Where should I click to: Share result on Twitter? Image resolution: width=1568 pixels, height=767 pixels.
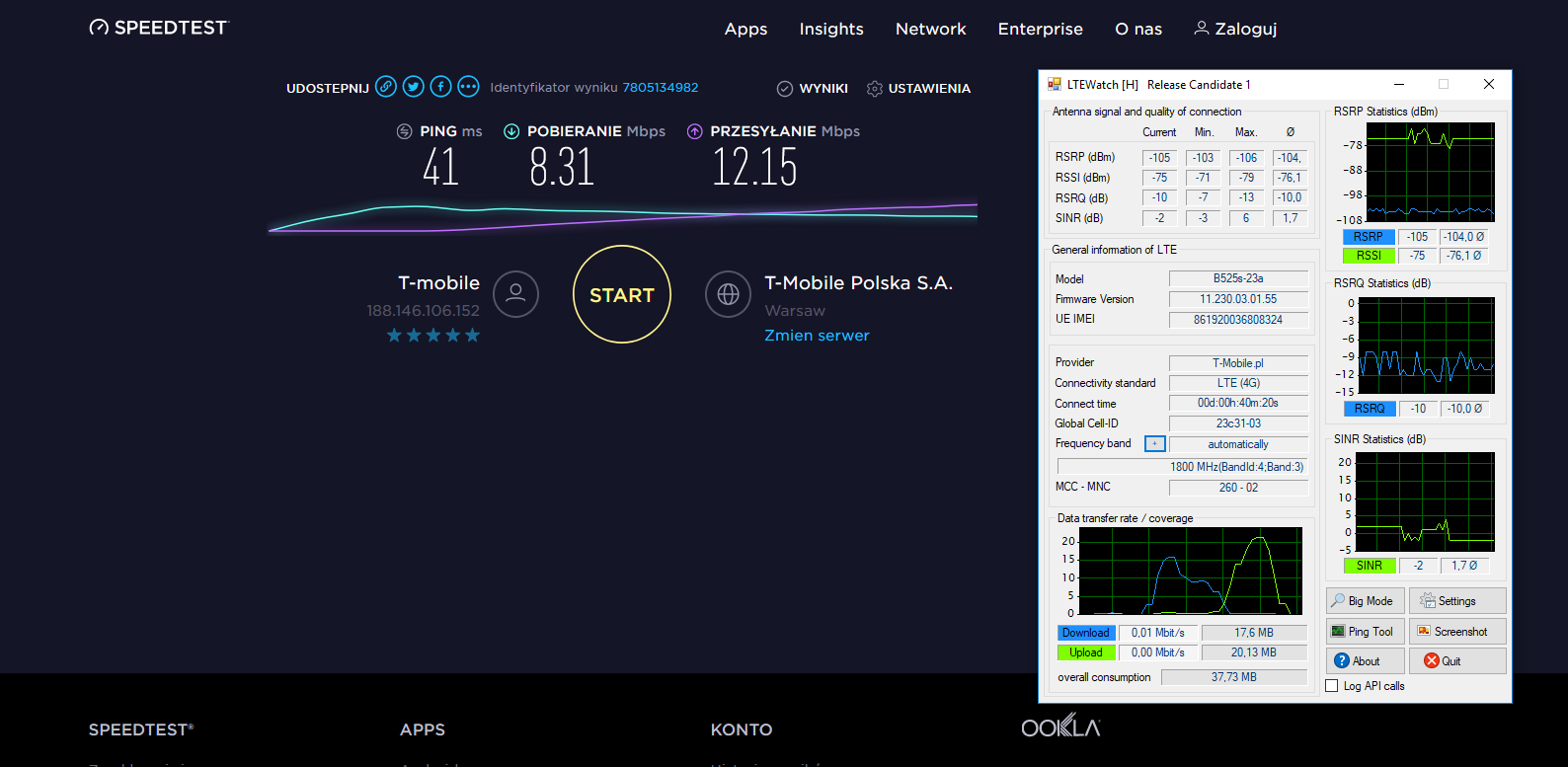point(414,87)
